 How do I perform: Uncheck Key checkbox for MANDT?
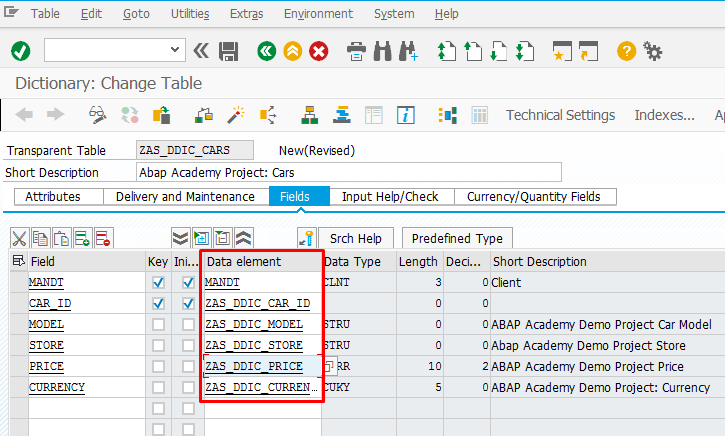tap(158, 282)
